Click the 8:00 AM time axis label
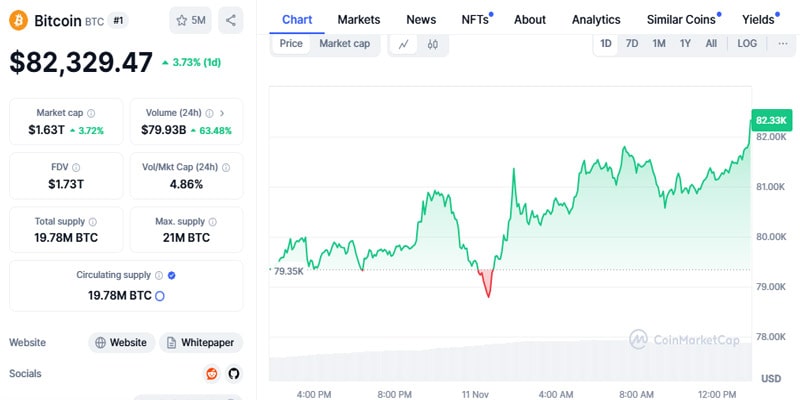Screen dimensions: 800x400 636,394
